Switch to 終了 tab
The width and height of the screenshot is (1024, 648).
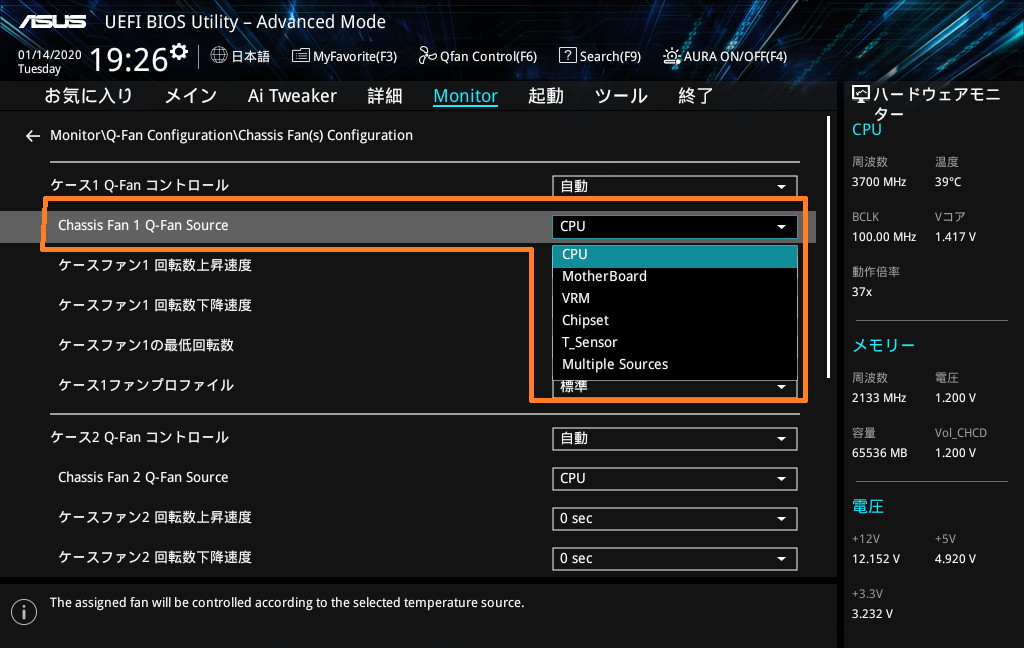coord(696,96)
